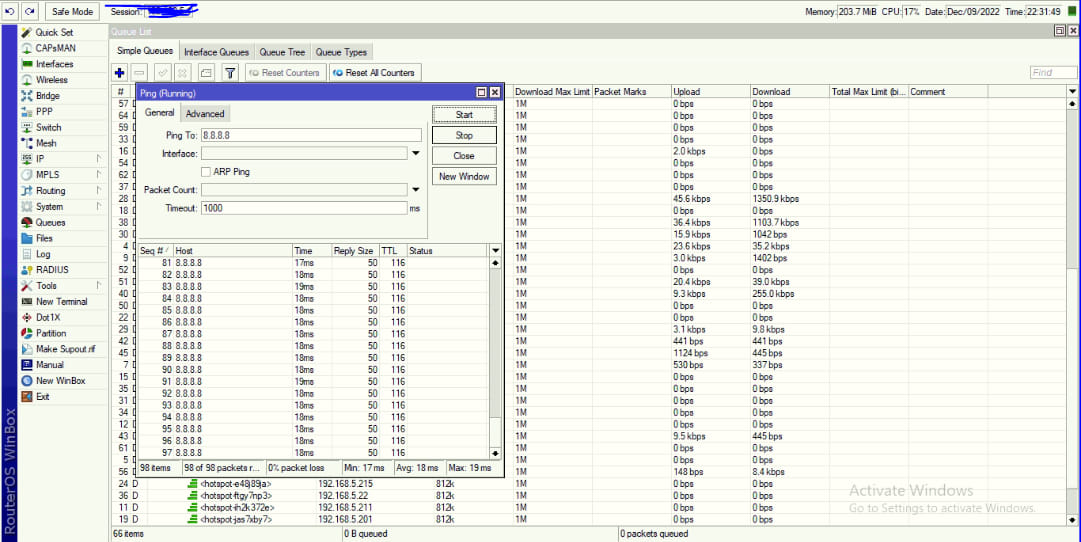The image size is (1081, 542).
Task: Click Make Supout.rif in sidebar
Action: click(x=63, y=350)
